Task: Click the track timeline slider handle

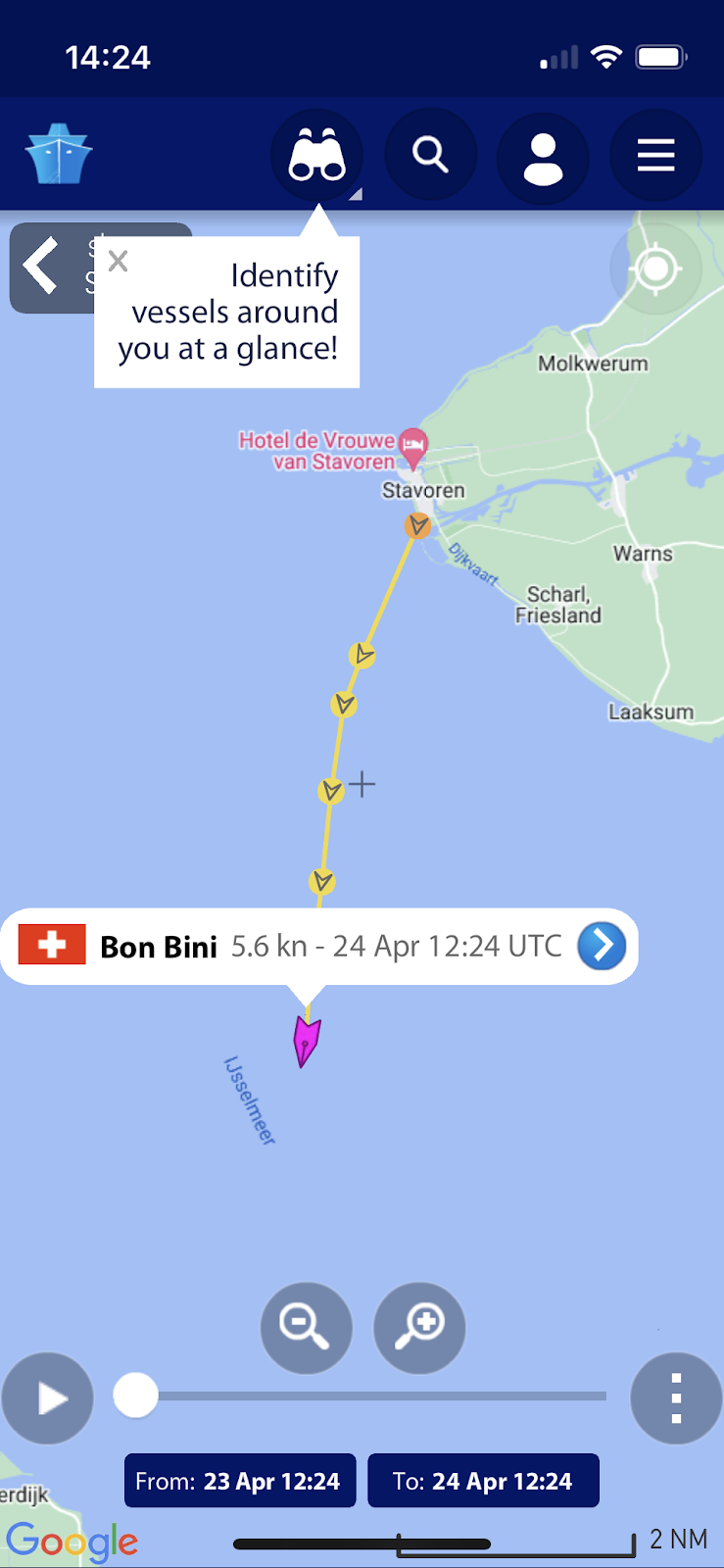Action: (x=135, y=1395)
